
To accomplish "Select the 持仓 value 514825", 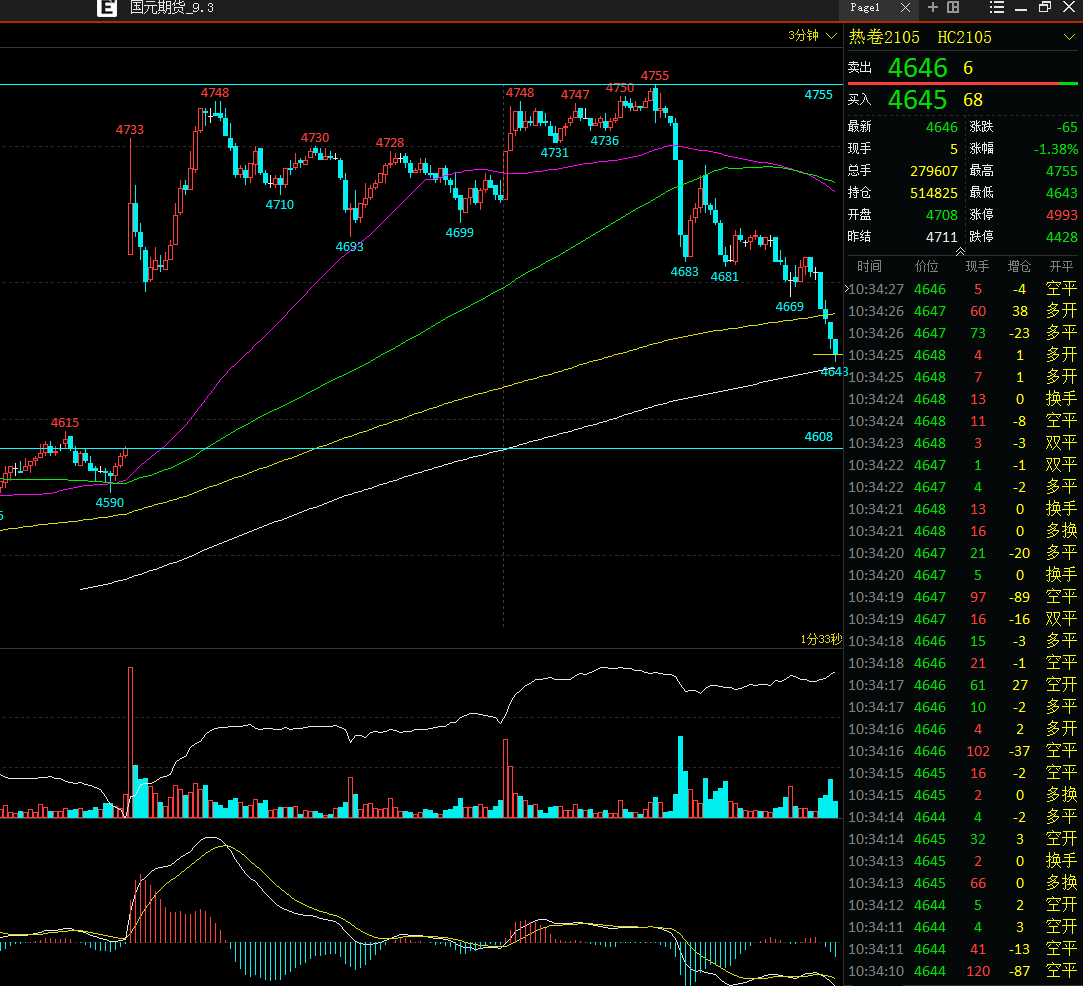I will click(x=934, y=193).
